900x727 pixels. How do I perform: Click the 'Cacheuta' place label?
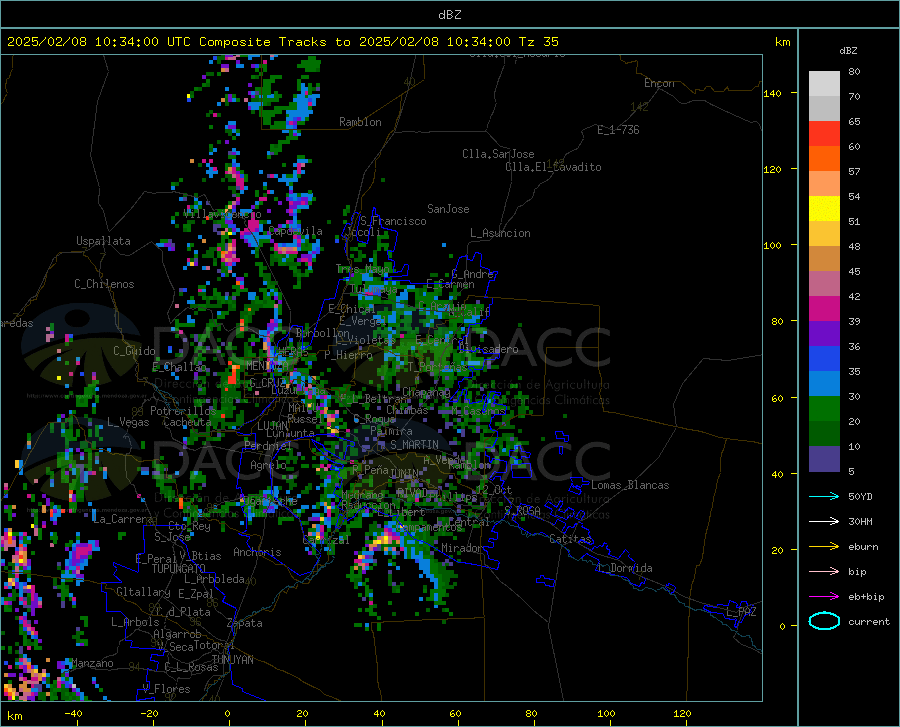[x=188, y=422]
